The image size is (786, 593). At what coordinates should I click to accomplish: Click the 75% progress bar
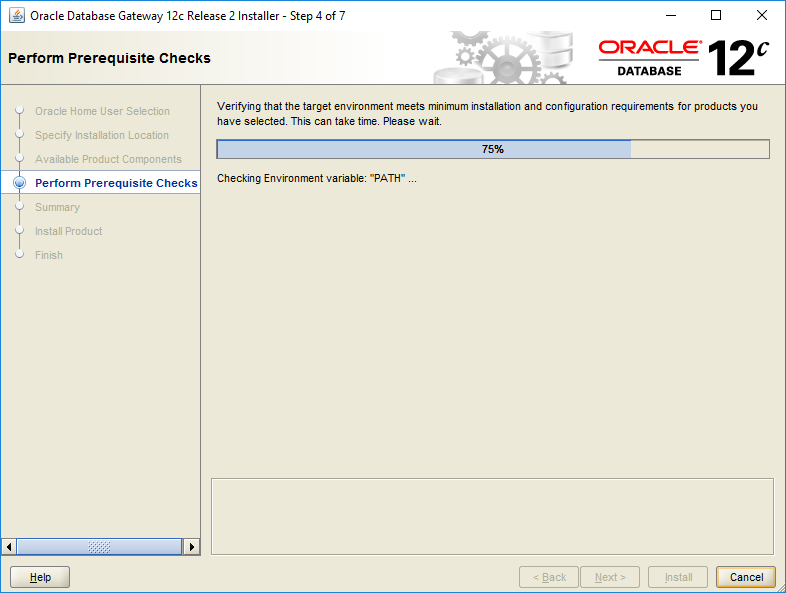coord(493,149)
